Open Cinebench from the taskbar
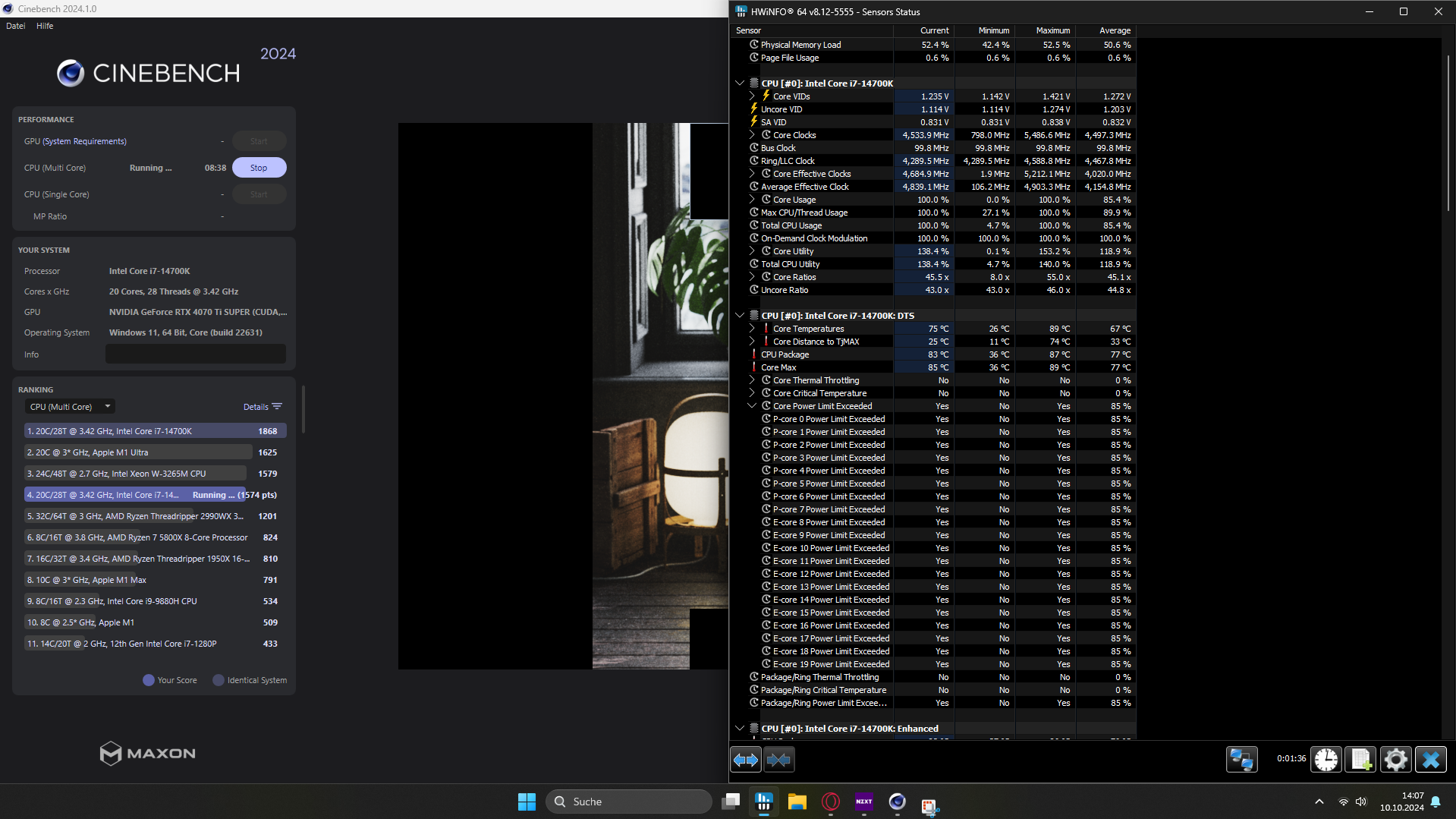Image resolution: width=1456 pixels, height=819 pixels. coord(898,802)
